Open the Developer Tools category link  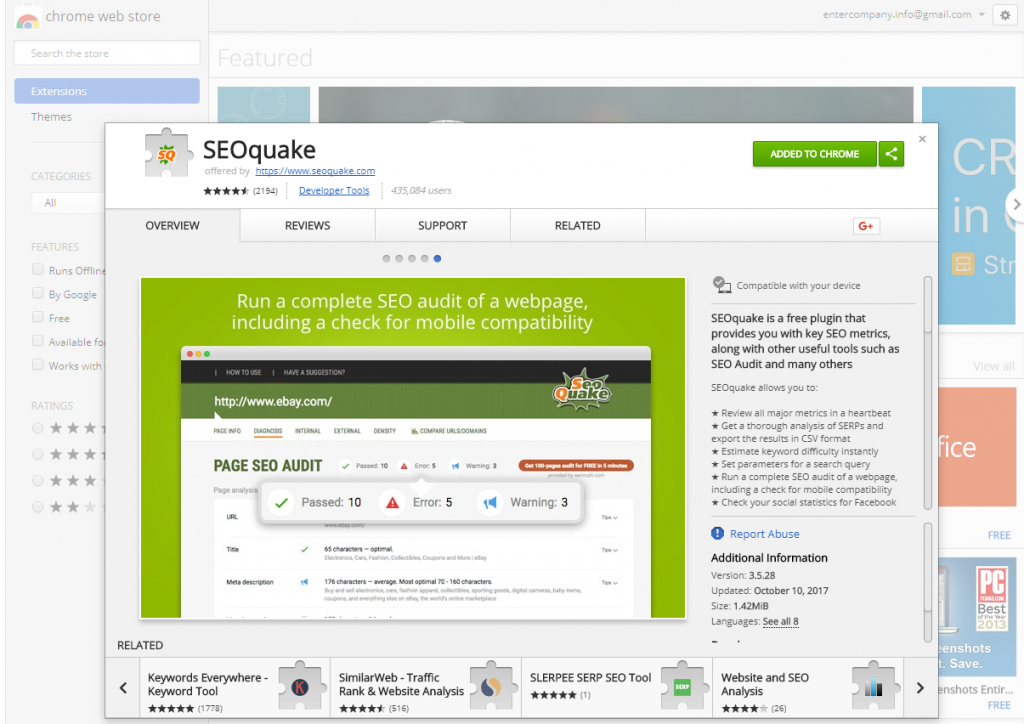click(x=334, y=191)
